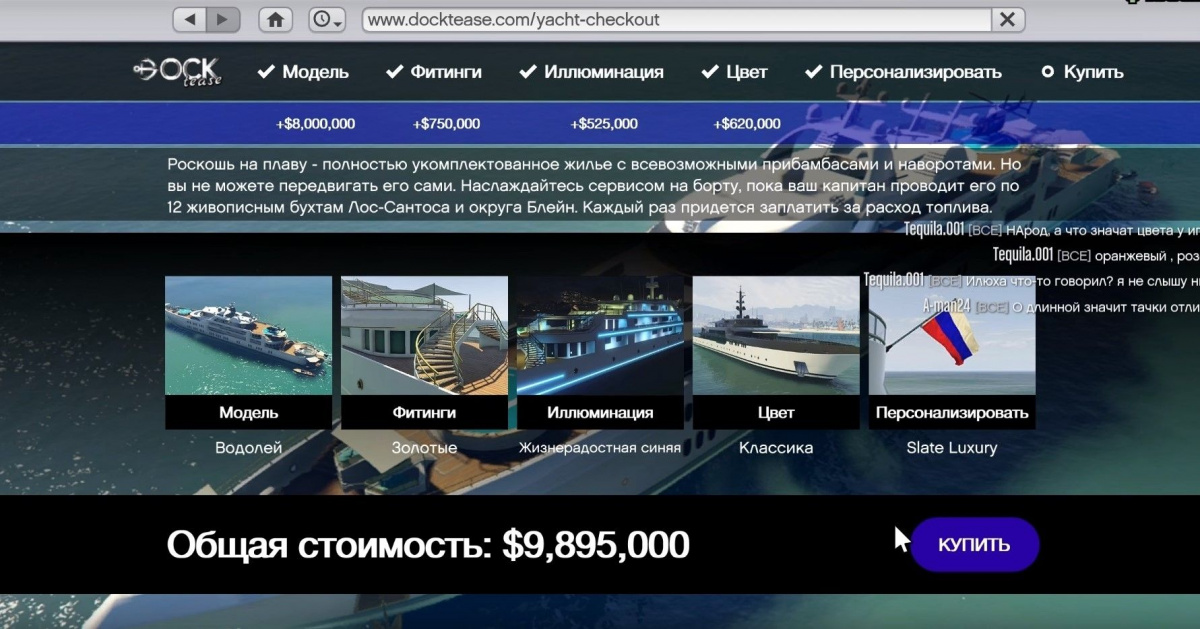Click the +$525,000 illumination price
The image size is (1200, 629).
(604, 124)
